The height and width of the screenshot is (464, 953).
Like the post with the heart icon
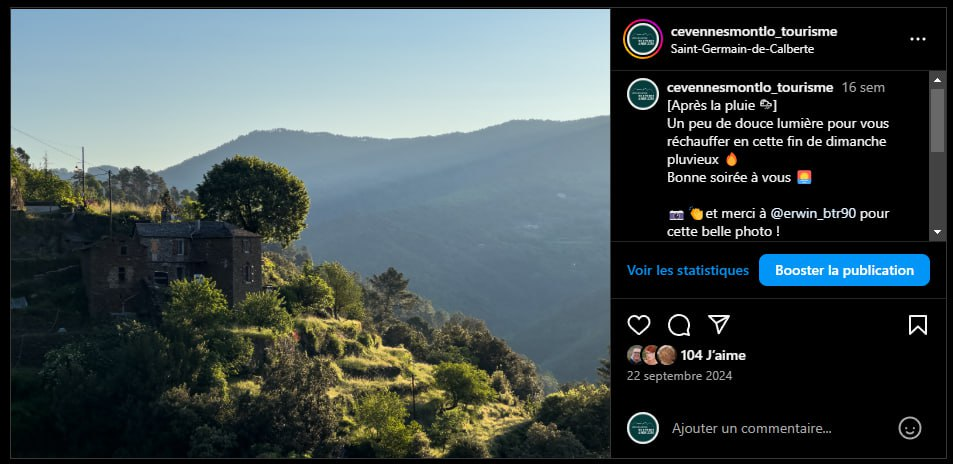[638, 325]
